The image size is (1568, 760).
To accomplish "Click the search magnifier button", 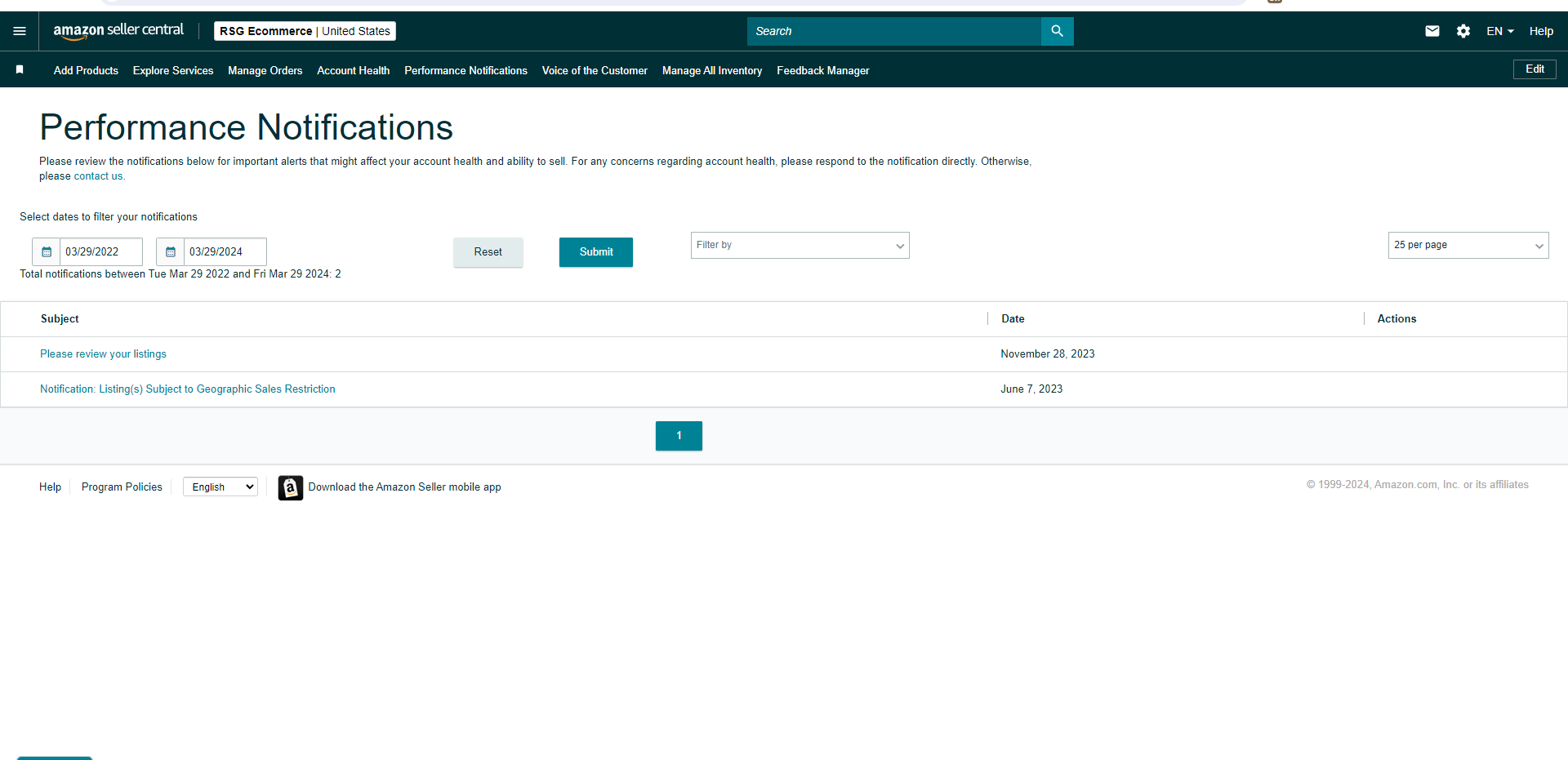I will [x=1057, y=31].
